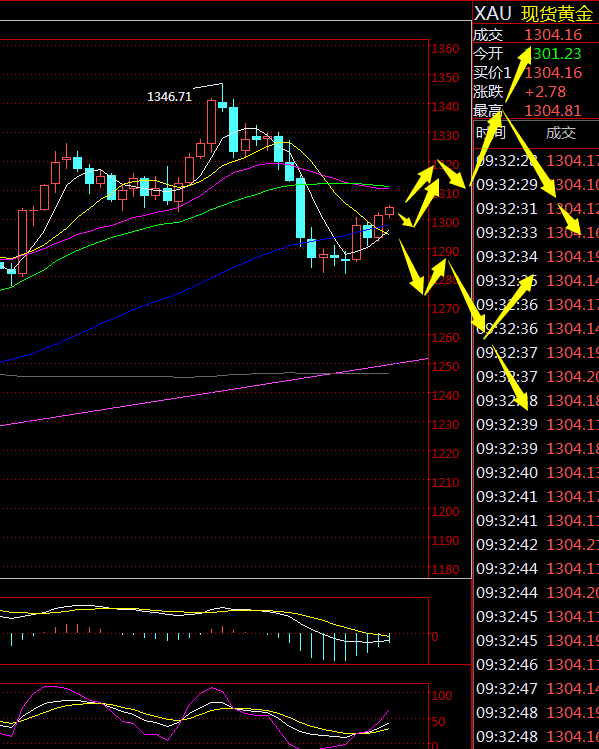This screenshot has width=599, height=749.
Task: Click the MACD histogram panel zero line label
Action: click(435, 637)
